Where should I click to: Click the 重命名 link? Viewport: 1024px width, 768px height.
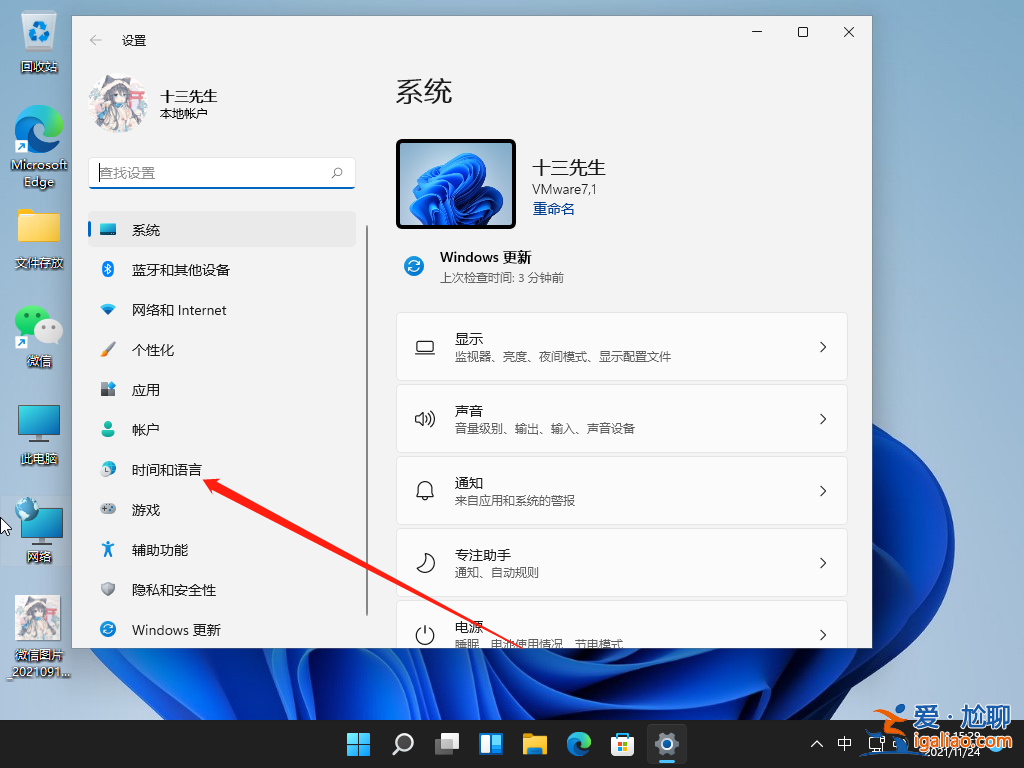tap(553, 208)
